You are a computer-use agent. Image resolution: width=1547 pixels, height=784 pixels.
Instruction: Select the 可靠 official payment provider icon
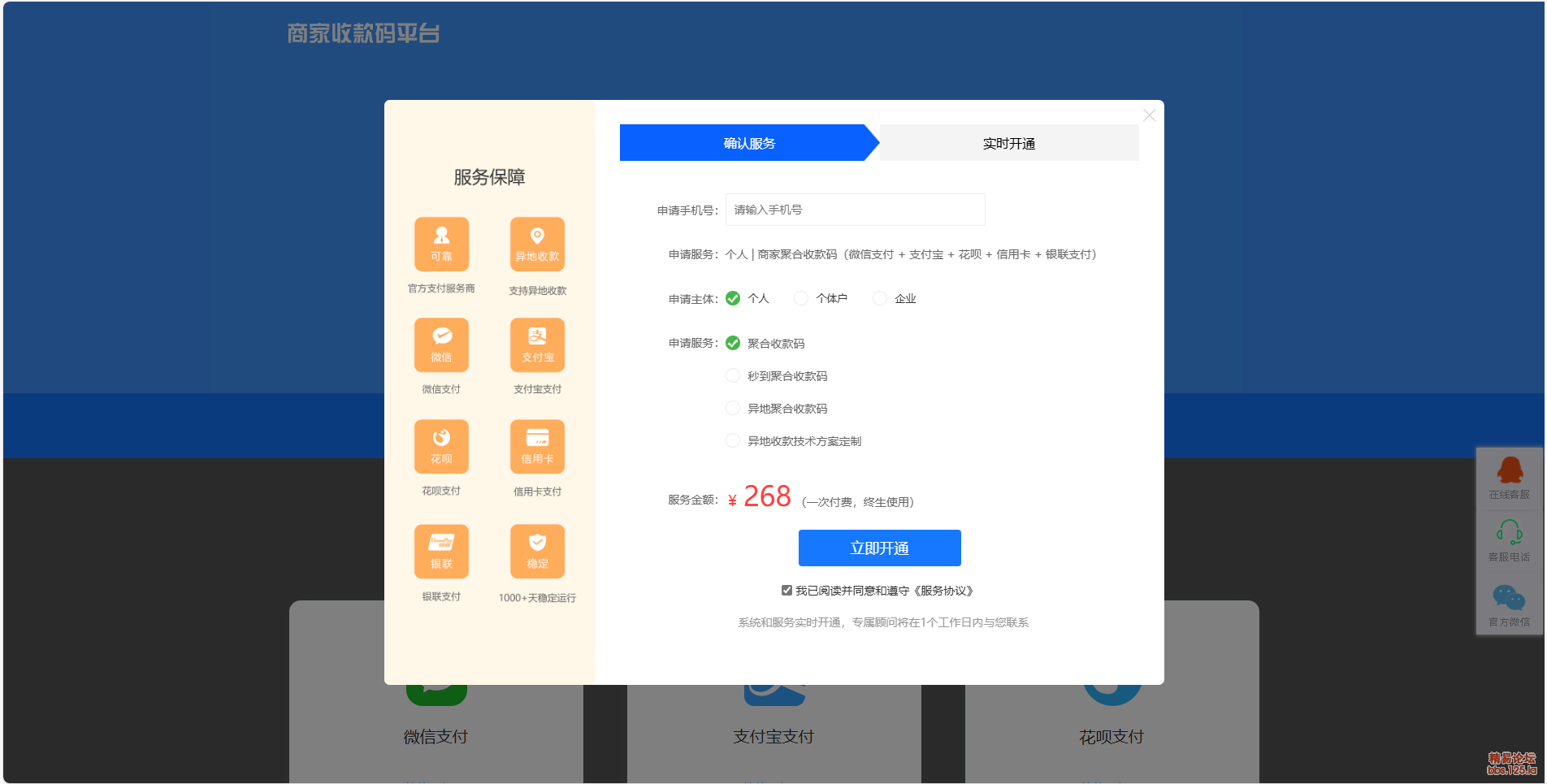(x=441, y=244)
